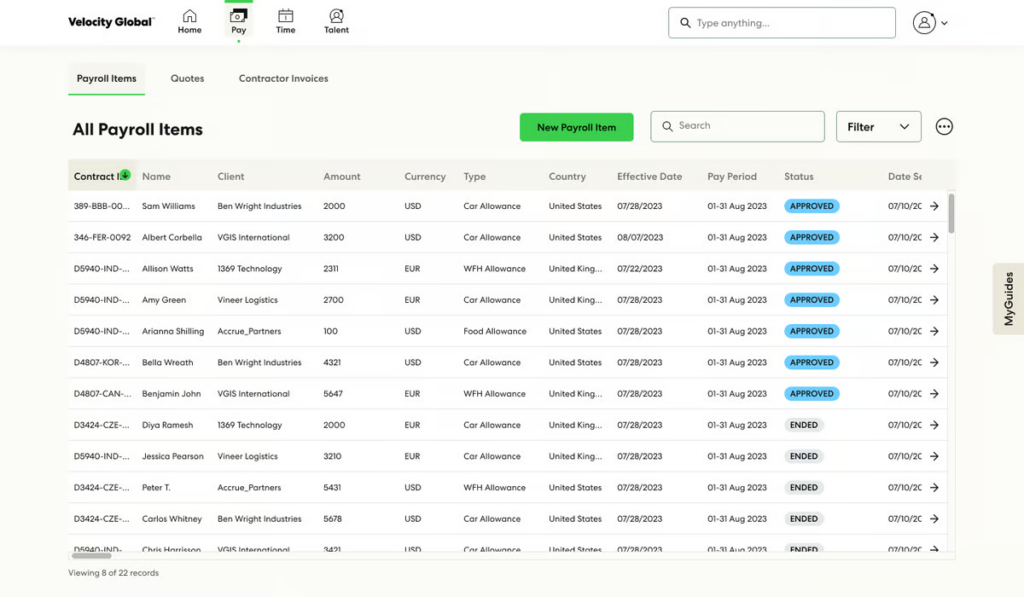The width and height of the screenshot is (1024, 597).
Task: Click the Velocity Global logo
Action: click(x=111, y=22)
